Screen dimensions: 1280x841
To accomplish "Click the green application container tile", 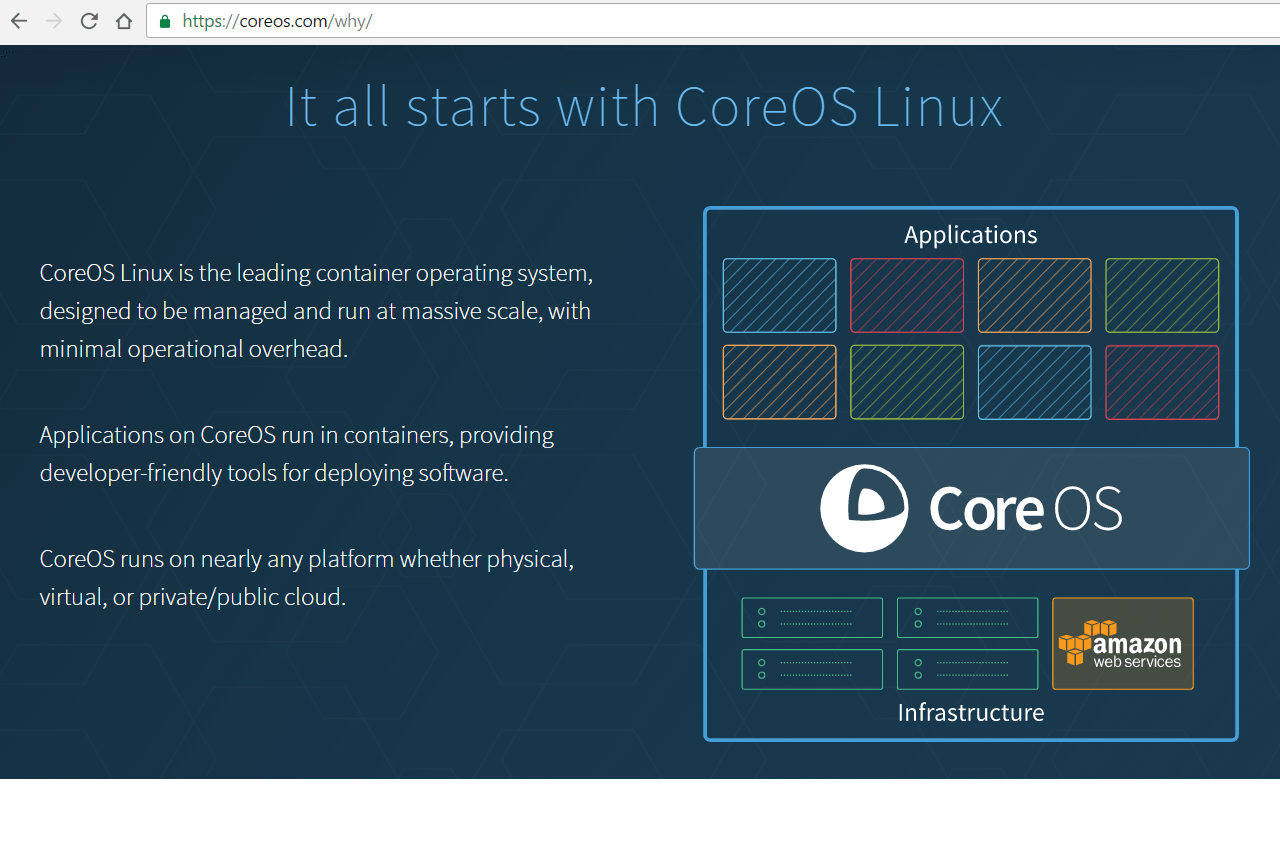I will tap(1162, 295).
